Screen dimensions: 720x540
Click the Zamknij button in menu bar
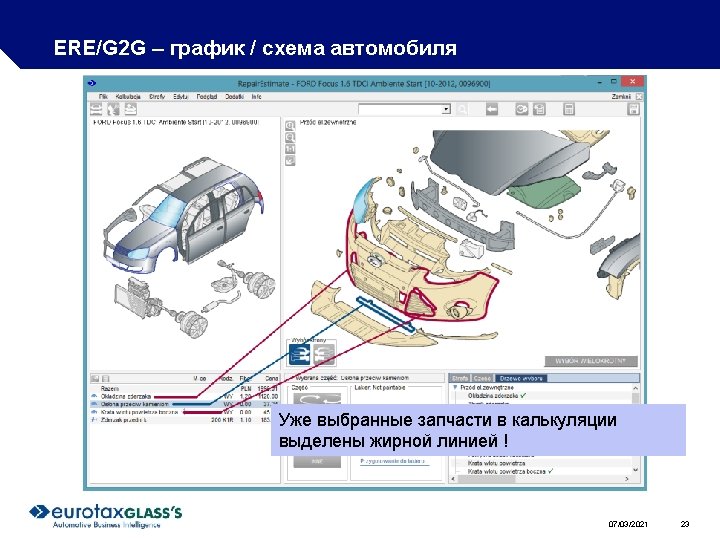click(x=621, y=96)
